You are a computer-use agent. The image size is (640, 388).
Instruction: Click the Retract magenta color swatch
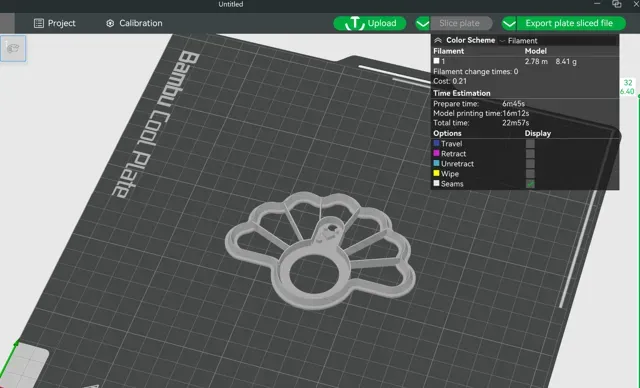[x=436, y=153]
